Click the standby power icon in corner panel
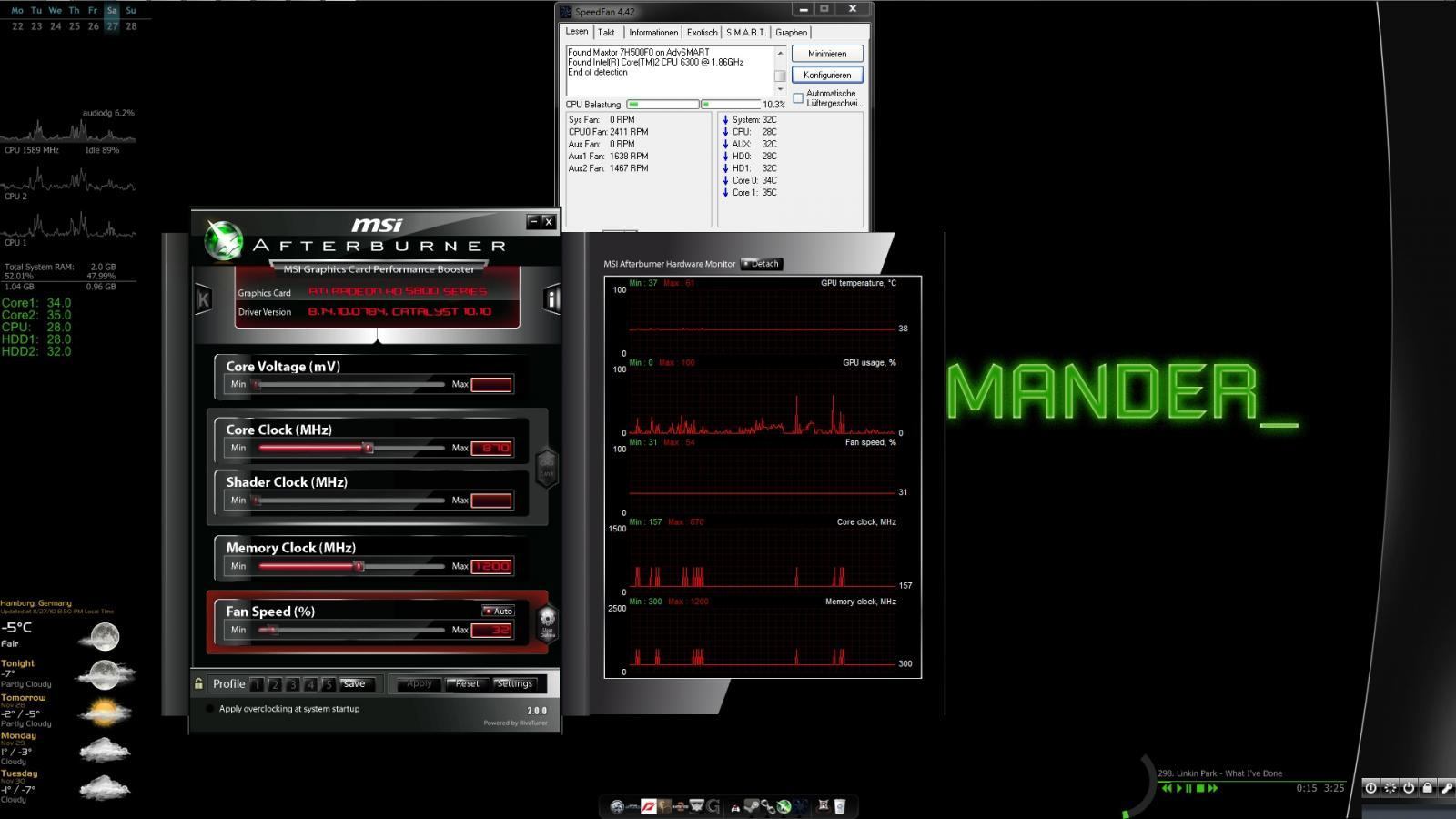The height and width of the screenshot is (819, 1456). click(x=1409, y=788)
